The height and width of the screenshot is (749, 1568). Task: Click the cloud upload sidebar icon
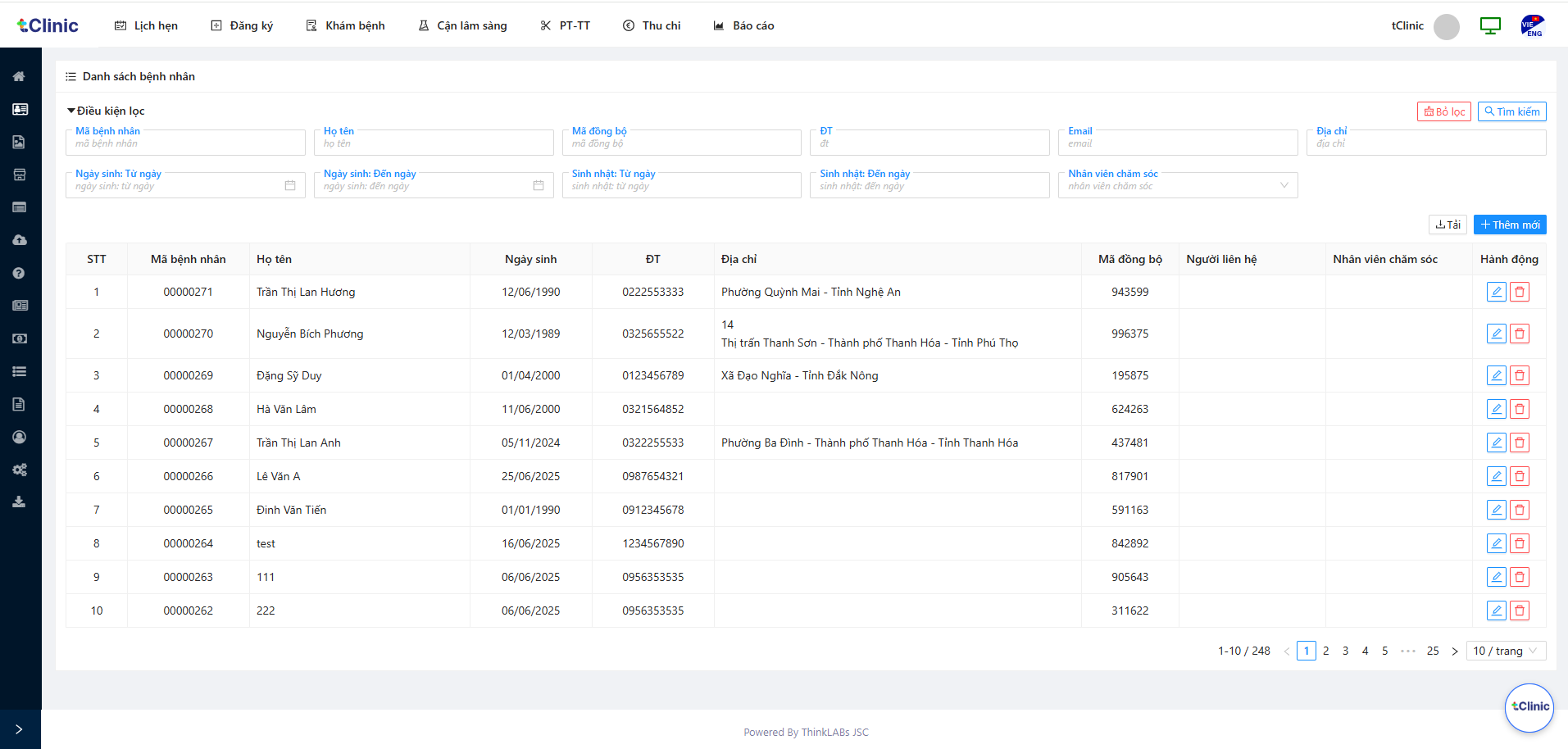click(x=20, y=240)
